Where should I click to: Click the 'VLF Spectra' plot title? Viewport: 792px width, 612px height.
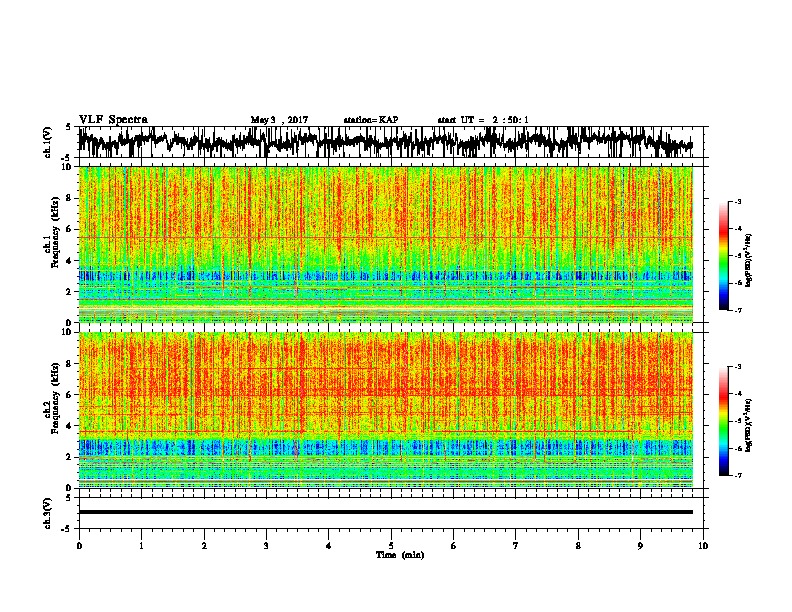point(113,120)
